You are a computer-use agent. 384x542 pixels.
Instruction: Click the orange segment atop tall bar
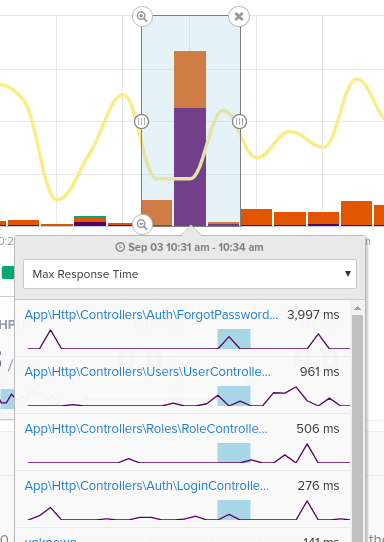point(190,80)
